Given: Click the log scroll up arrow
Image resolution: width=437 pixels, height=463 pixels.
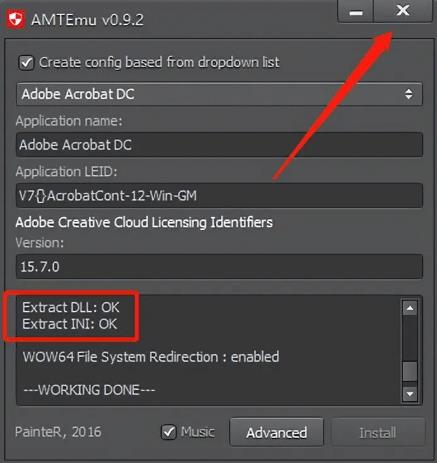Looking at the screenshot, I should [410, 308].
